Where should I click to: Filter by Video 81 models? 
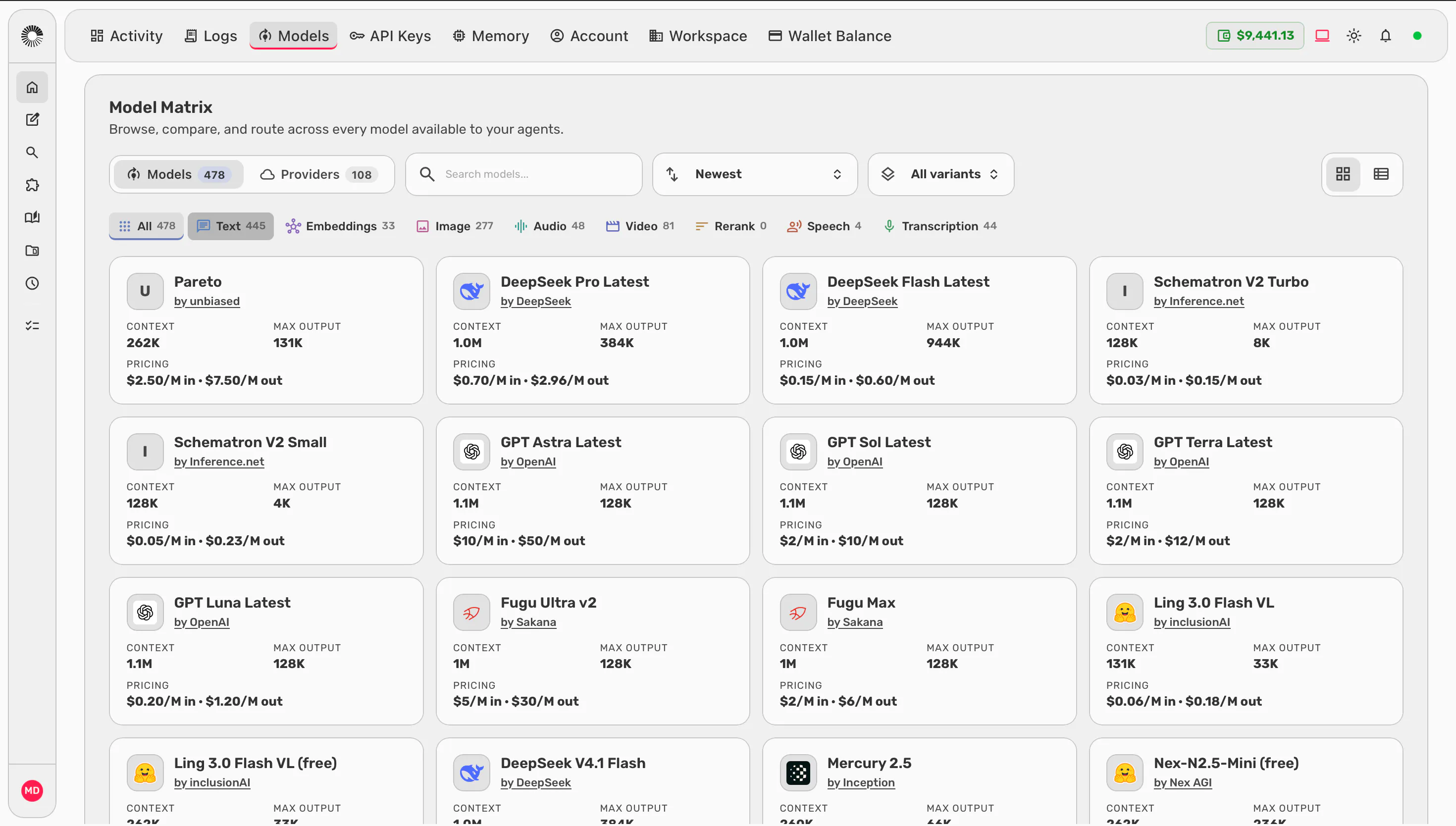[640, 226]
